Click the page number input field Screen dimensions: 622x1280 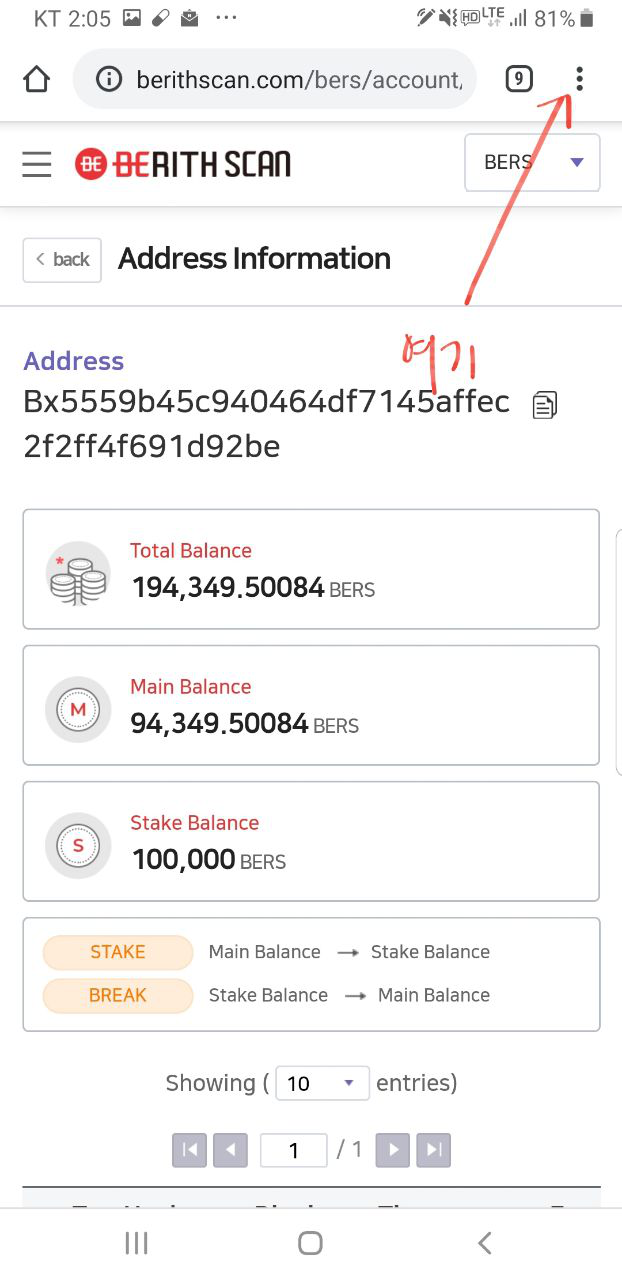pos(294,1150)
